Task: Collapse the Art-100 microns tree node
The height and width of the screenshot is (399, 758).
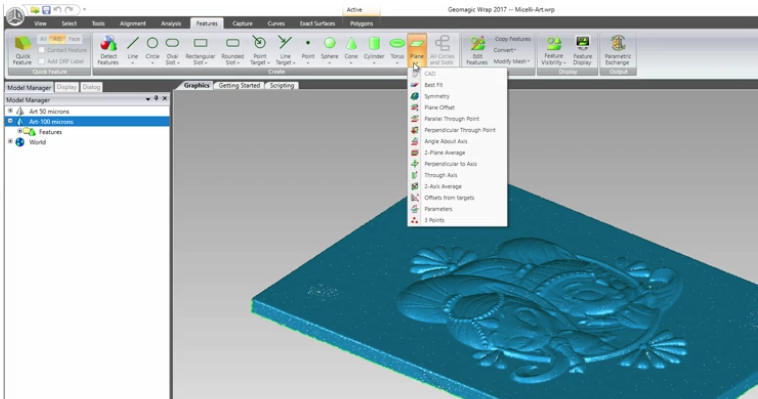Action: click(10, 121)
